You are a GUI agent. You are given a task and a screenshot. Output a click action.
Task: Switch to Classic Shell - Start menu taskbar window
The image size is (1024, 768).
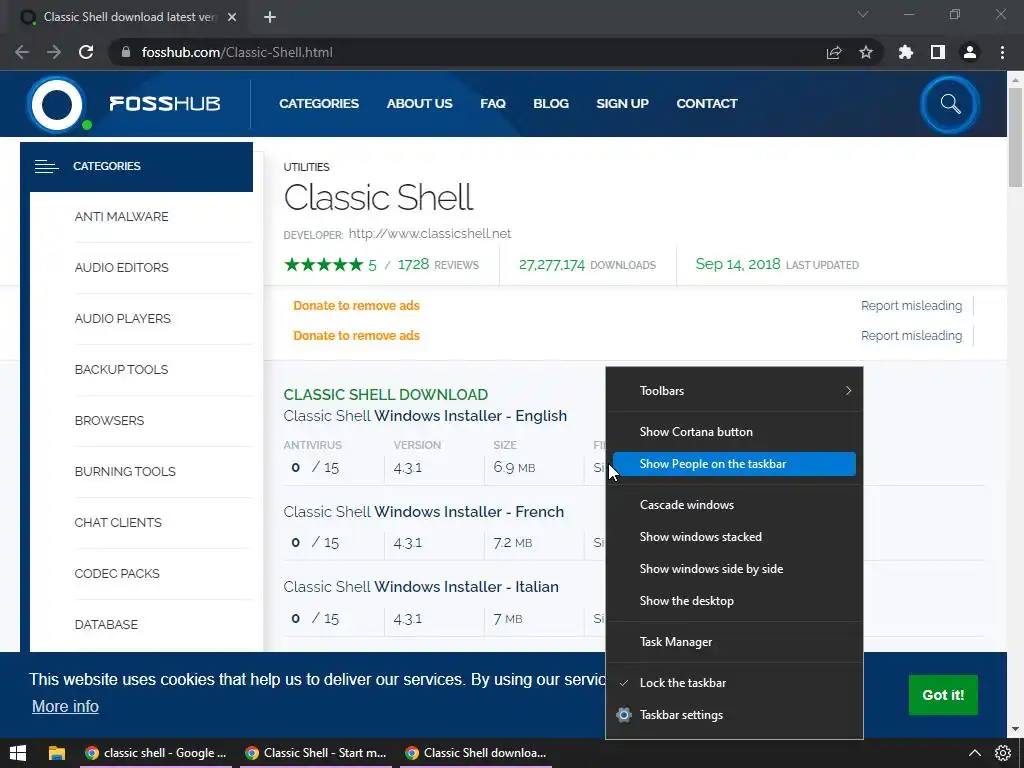pyautogui.click(x=315, y=753)
